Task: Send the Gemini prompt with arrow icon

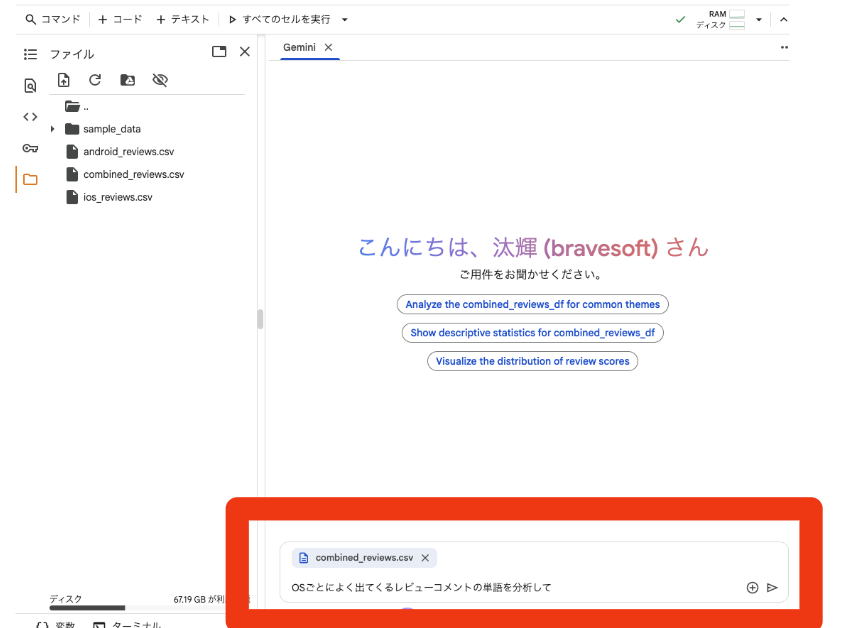Action: pos(772,587)
